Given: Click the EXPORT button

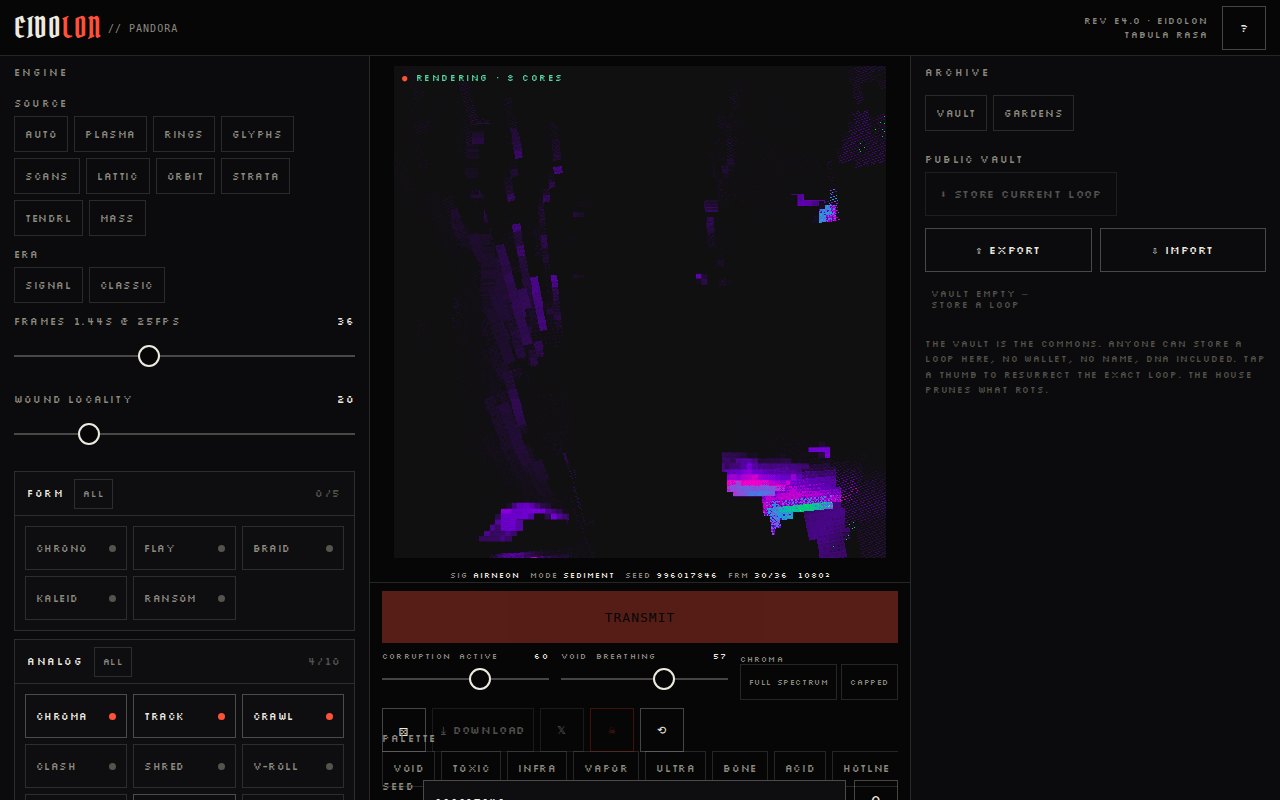Looking at the screenshot, I should [x=1008, y=250].
